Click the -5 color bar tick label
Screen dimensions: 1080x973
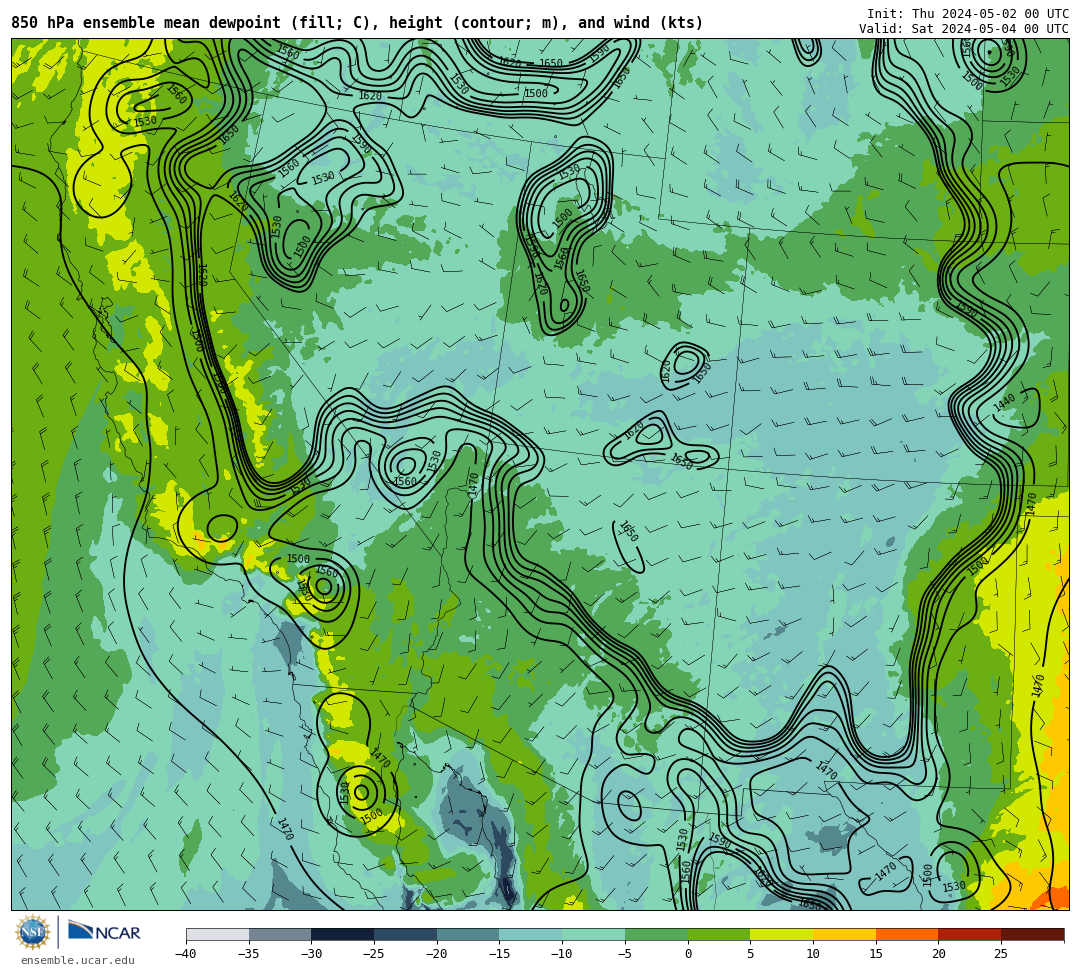point(625,954)
